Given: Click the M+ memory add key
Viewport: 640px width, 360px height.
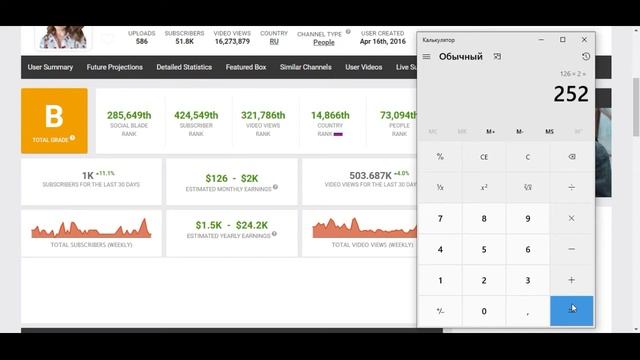Looking at the screenshot, I should click(490, 131).
